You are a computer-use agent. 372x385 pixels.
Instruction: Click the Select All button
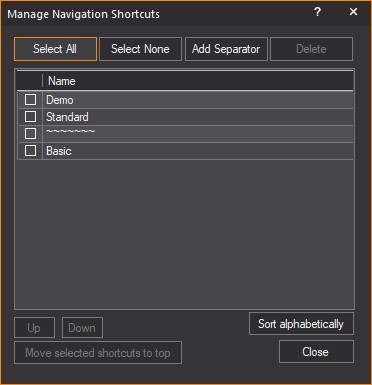coord(55,49)
